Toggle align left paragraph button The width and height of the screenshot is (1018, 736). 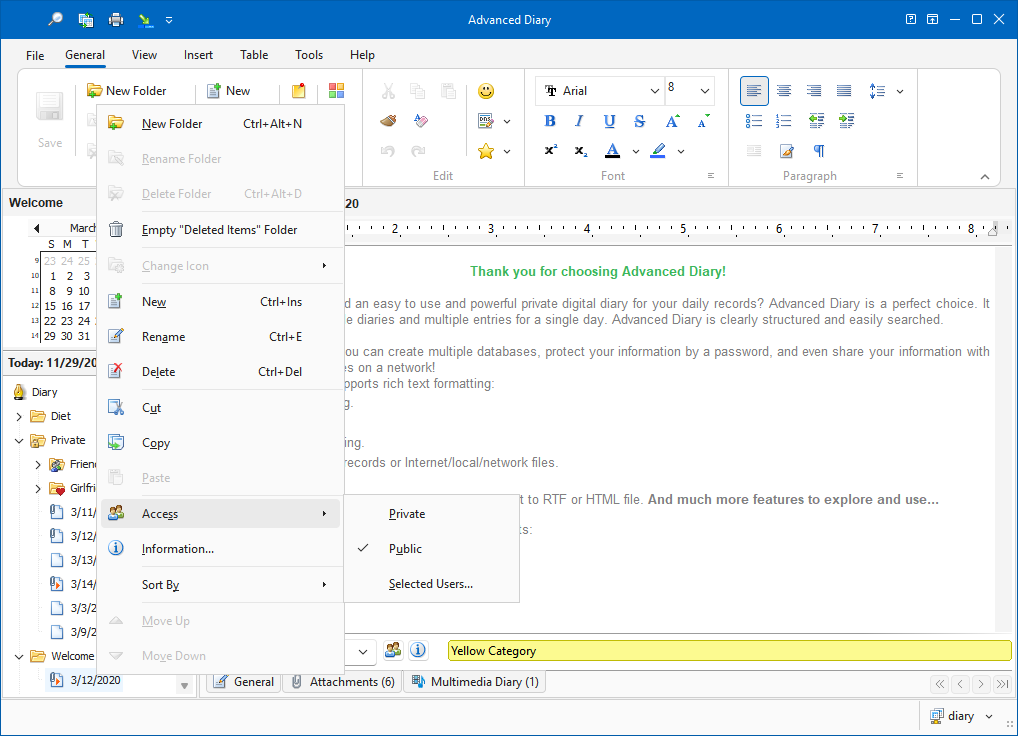point(754,91)
